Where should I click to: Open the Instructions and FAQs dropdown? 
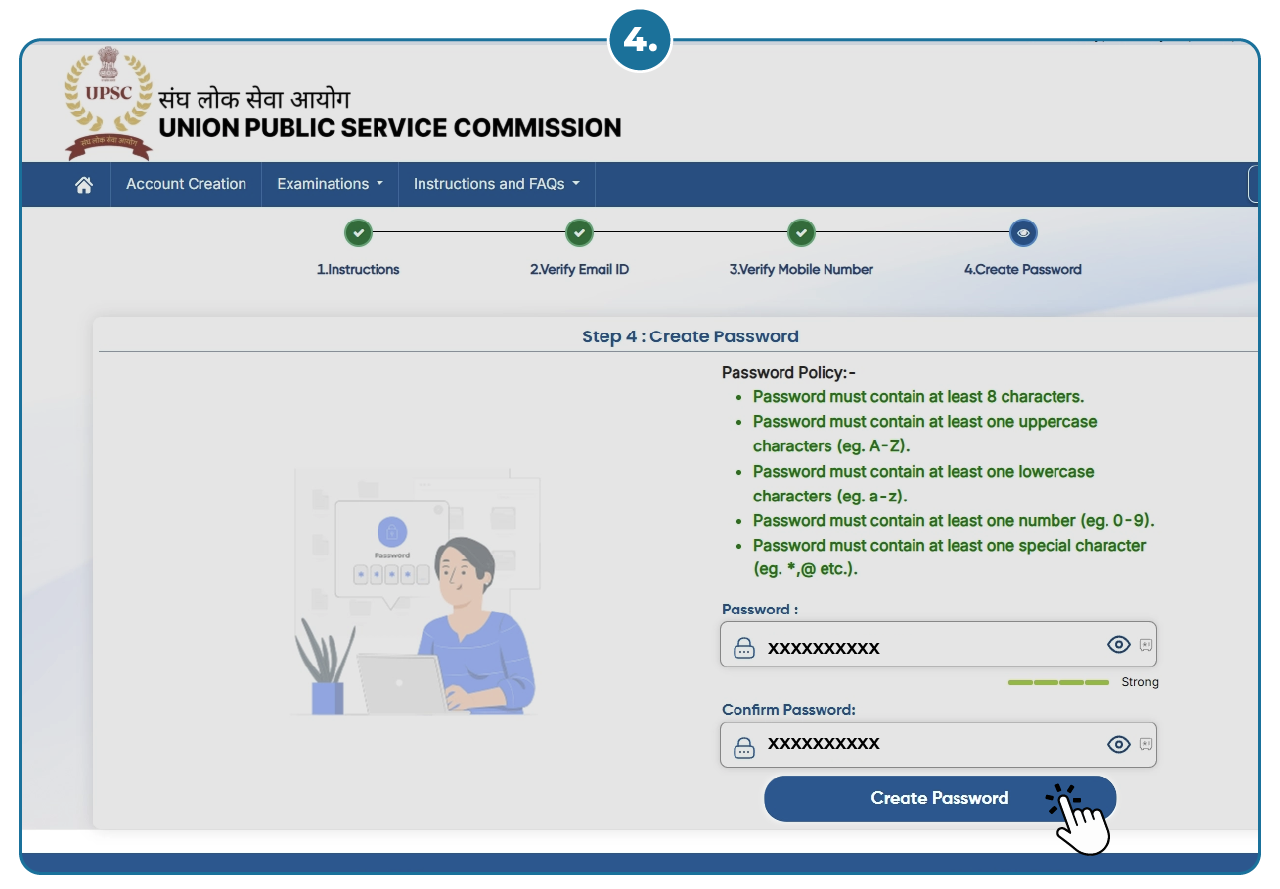click(497, 183)
